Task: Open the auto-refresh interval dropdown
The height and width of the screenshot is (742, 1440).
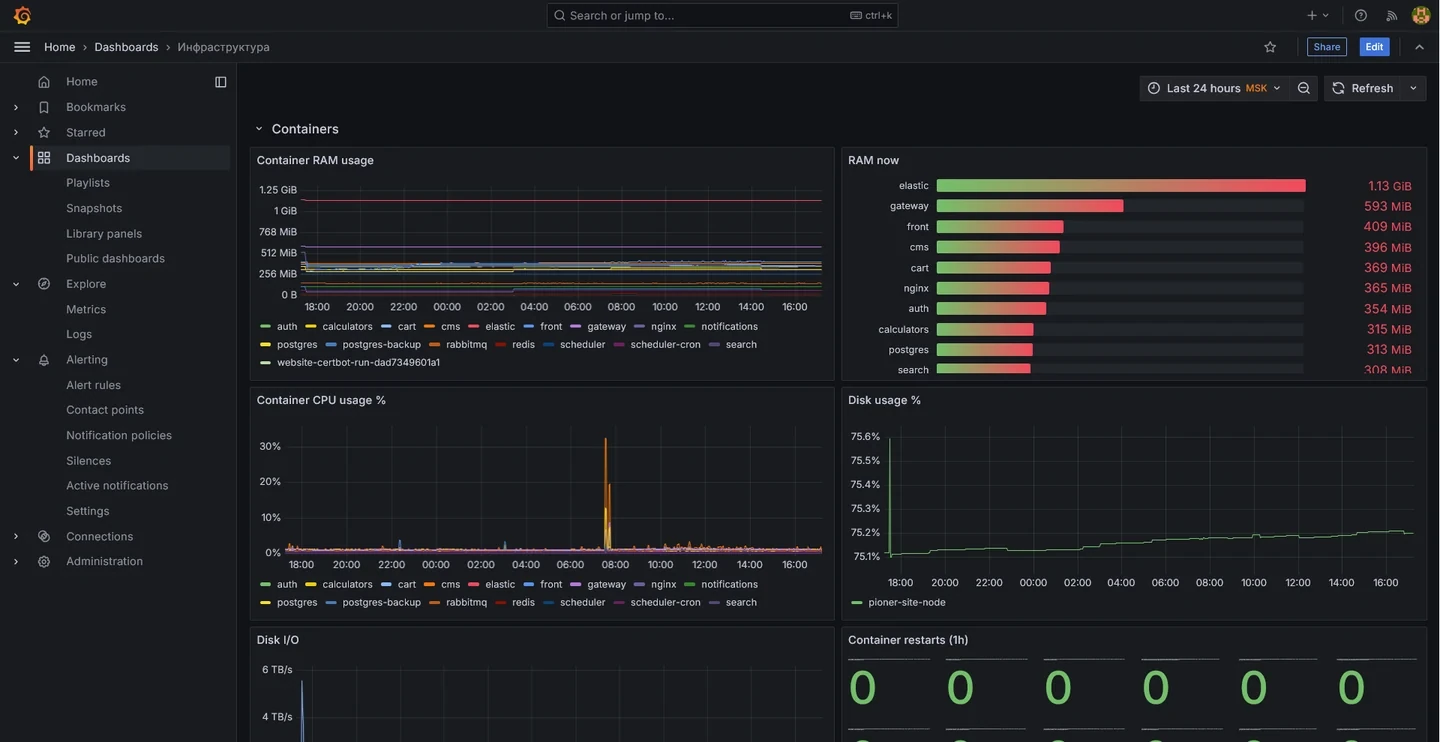Action: tap(1414, 88)
